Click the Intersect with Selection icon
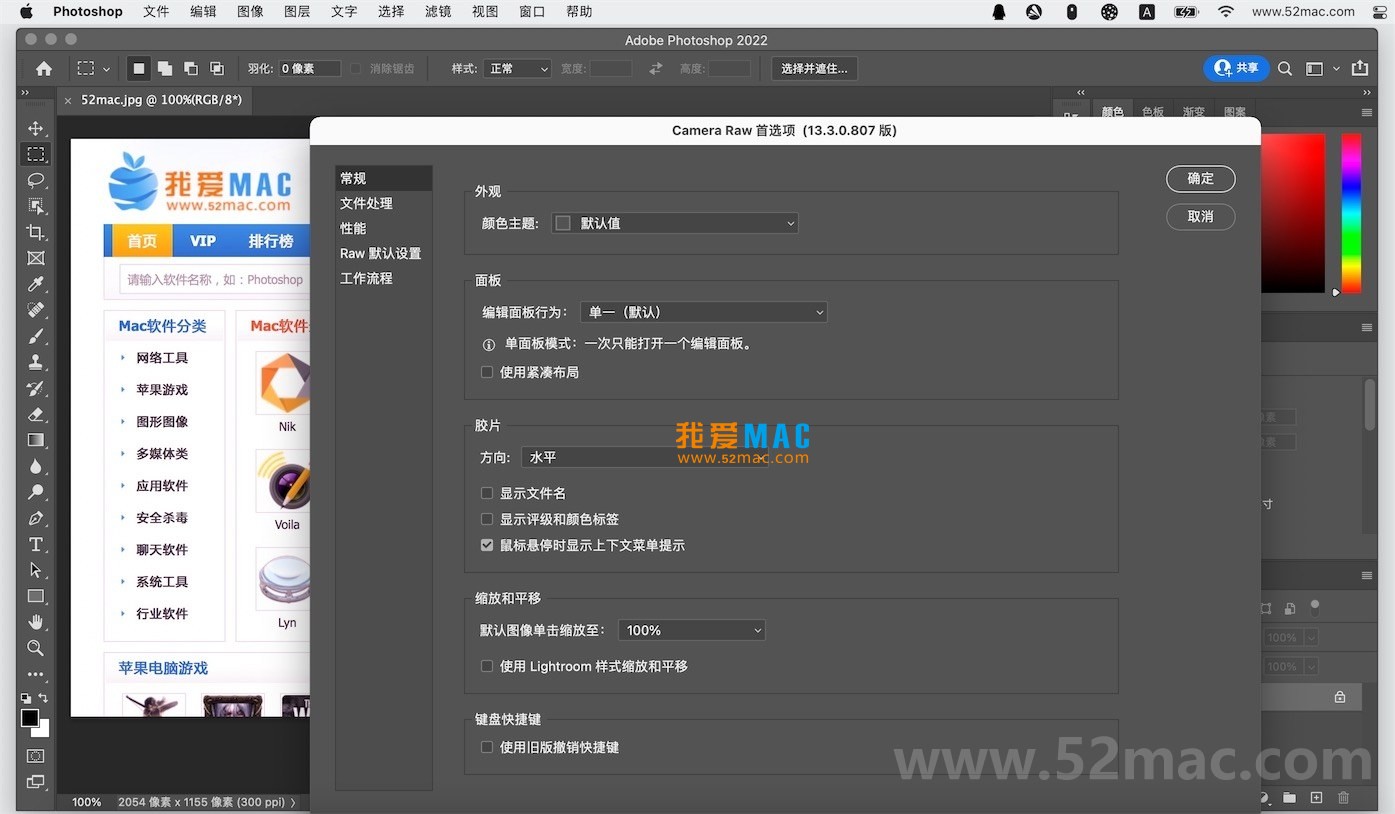Screen dimensions: 1395x814 pos(216,69)
